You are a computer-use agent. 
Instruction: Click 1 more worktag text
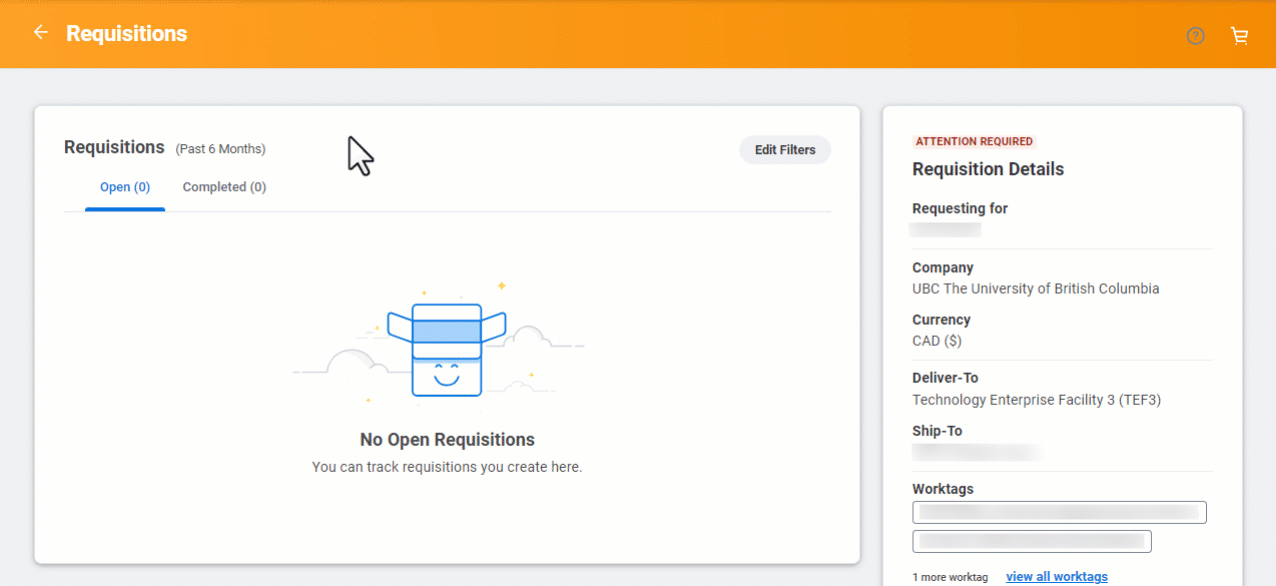[x=950, y=576]
